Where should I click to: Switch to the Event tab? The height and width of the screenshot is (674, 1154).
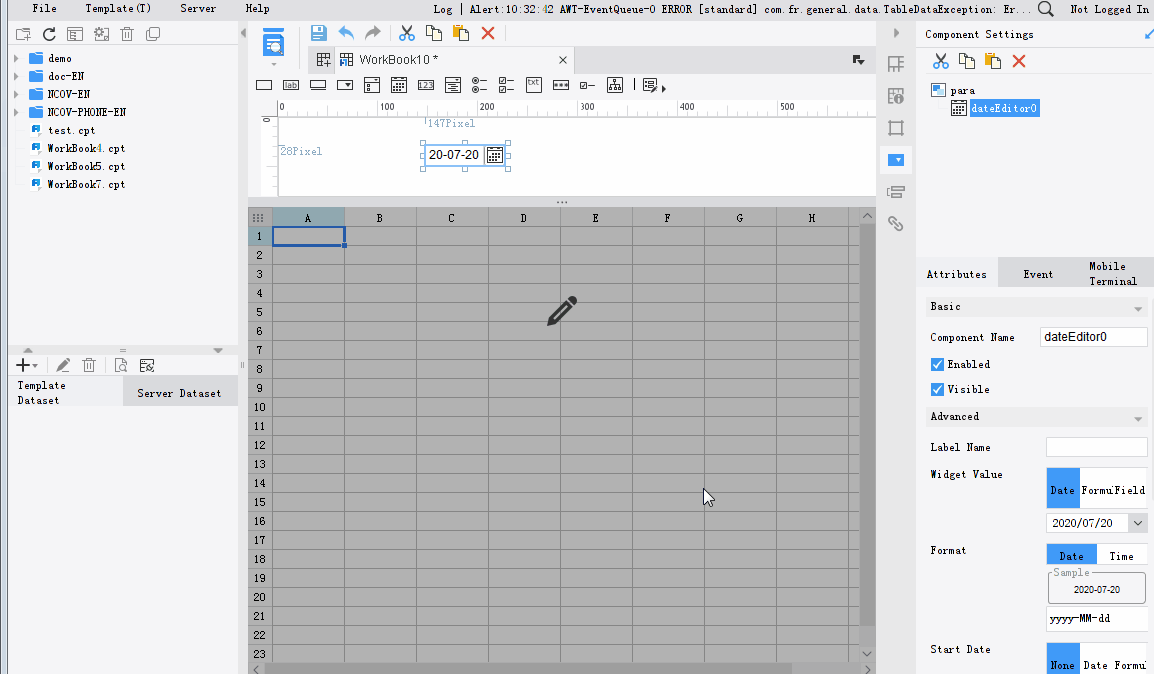click(x=1038, y=274)
